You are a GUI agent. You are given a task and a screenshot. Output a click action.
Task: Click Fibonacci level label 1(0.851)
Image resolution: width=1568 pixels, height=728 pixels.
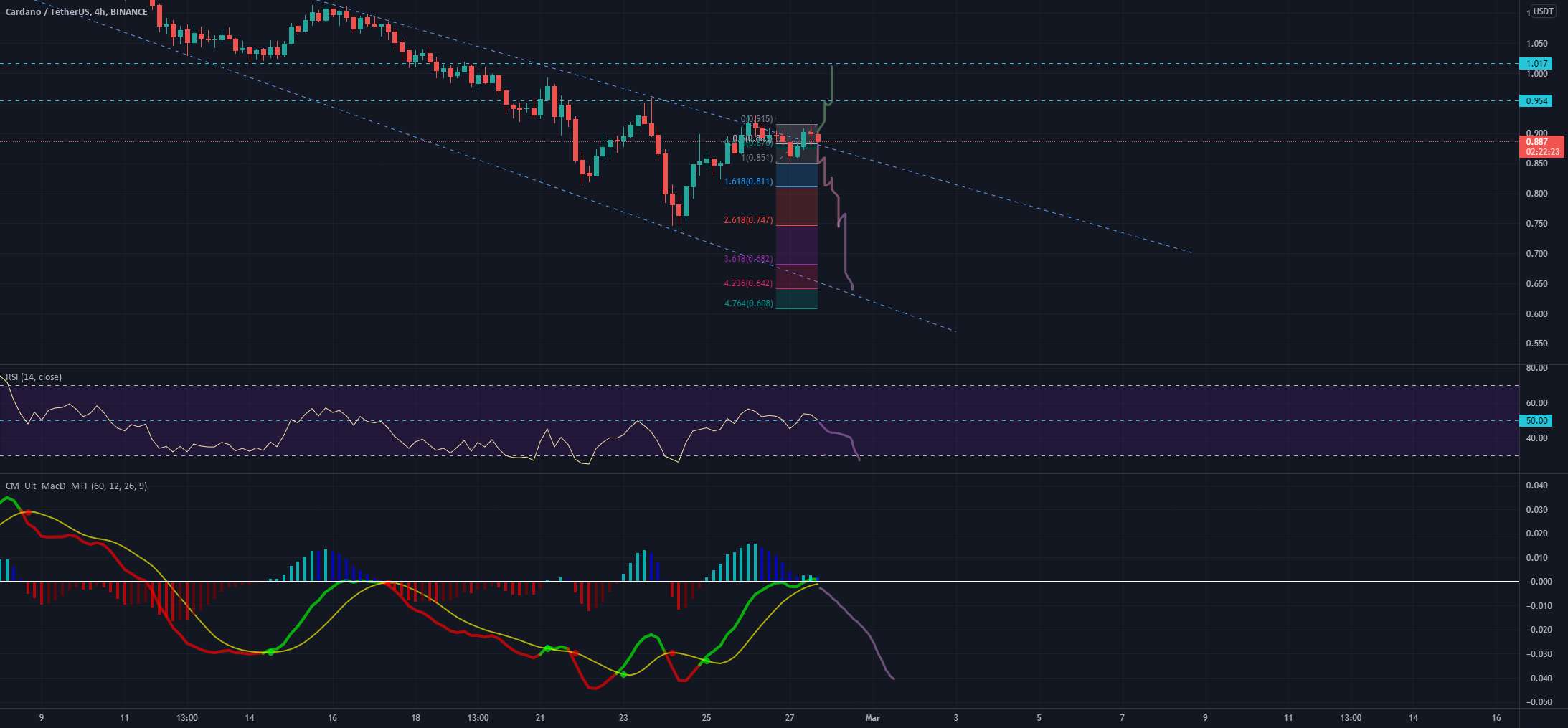point(757,158)
